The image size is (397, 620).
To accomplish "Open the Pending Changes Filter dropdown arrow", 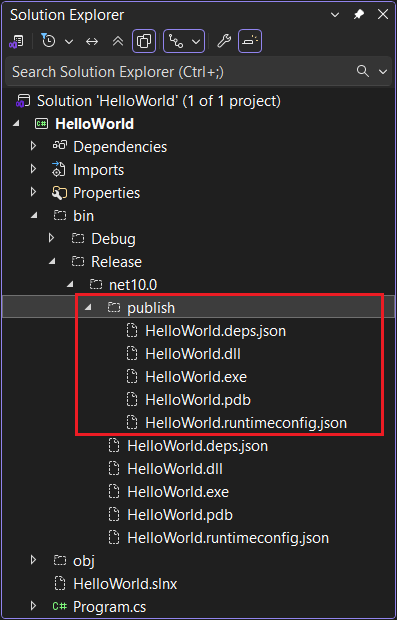I will tap(69, 42).
